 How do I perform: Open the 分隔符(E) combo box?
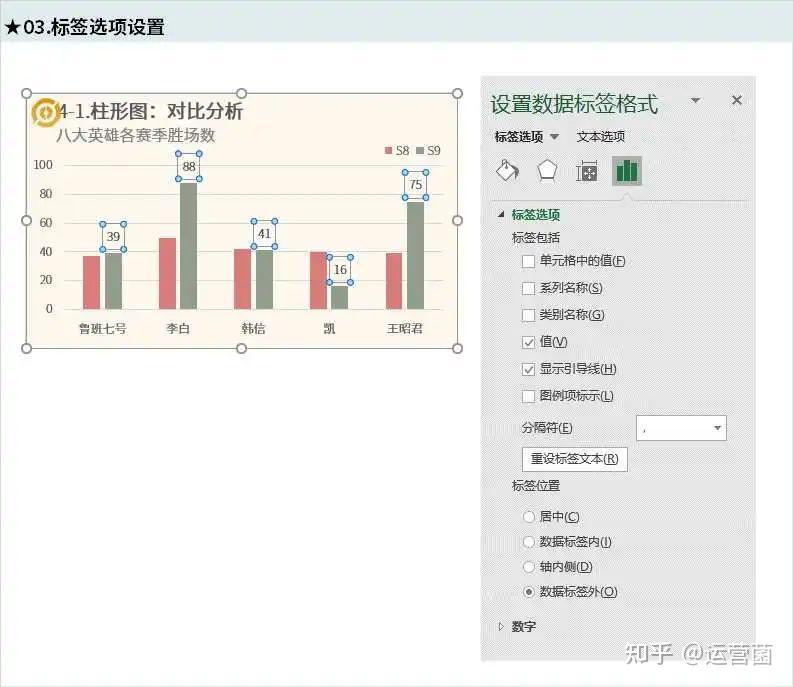tap(681, 428)
